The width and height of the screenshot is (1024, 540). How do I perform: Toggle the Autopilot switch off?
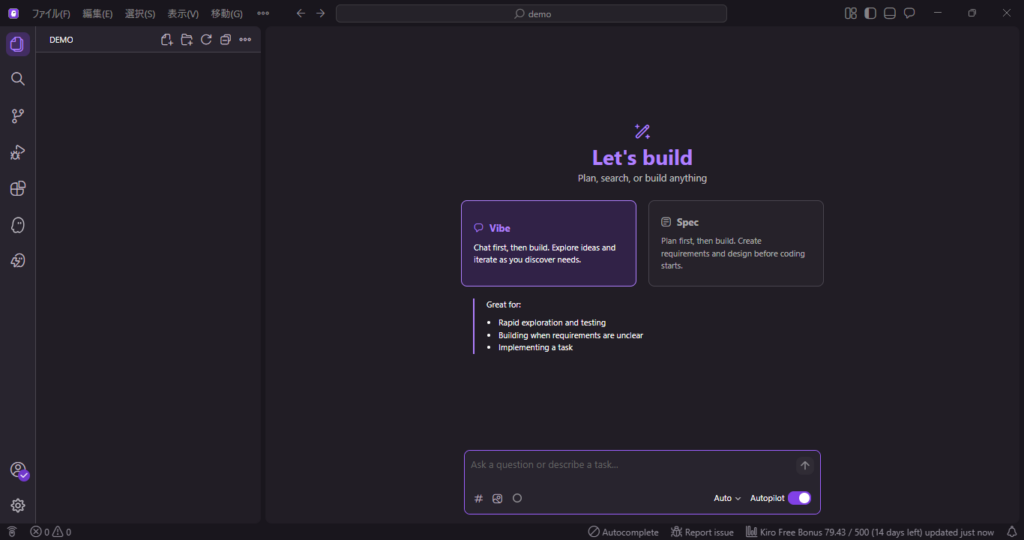[799, 498]
